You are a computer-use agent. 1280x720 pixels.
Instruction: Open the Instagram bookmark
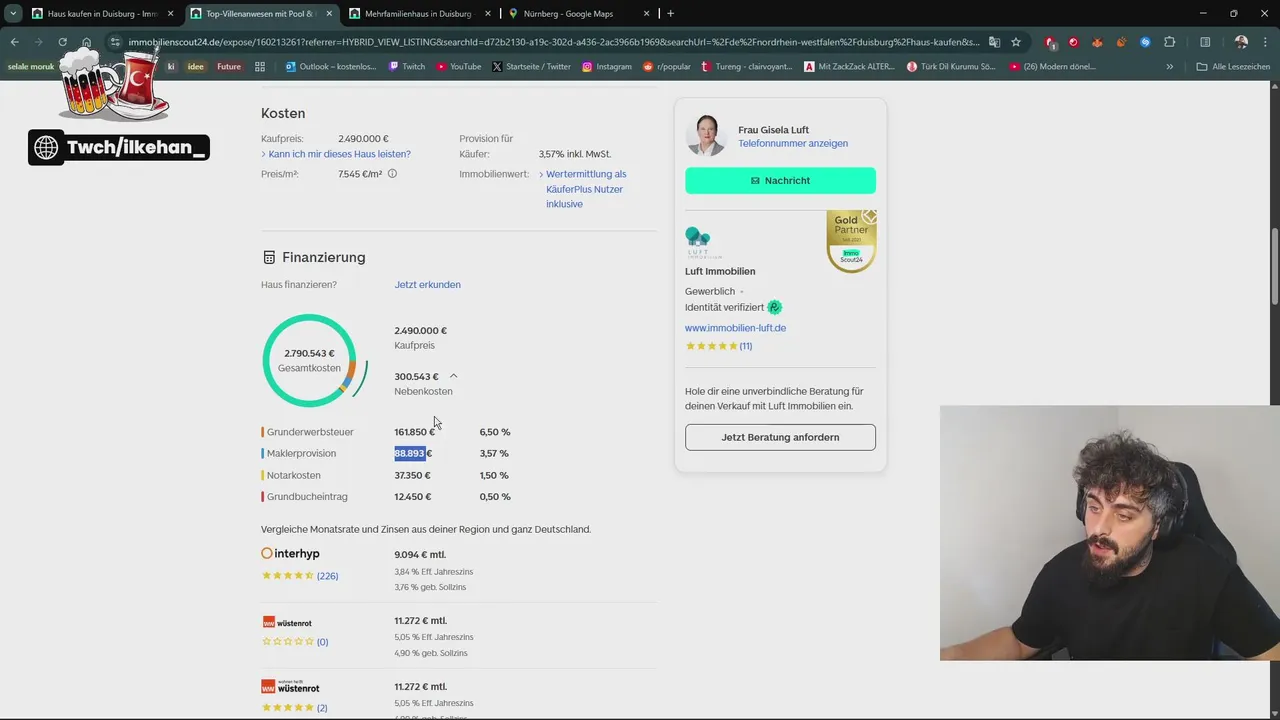[606, 67]
